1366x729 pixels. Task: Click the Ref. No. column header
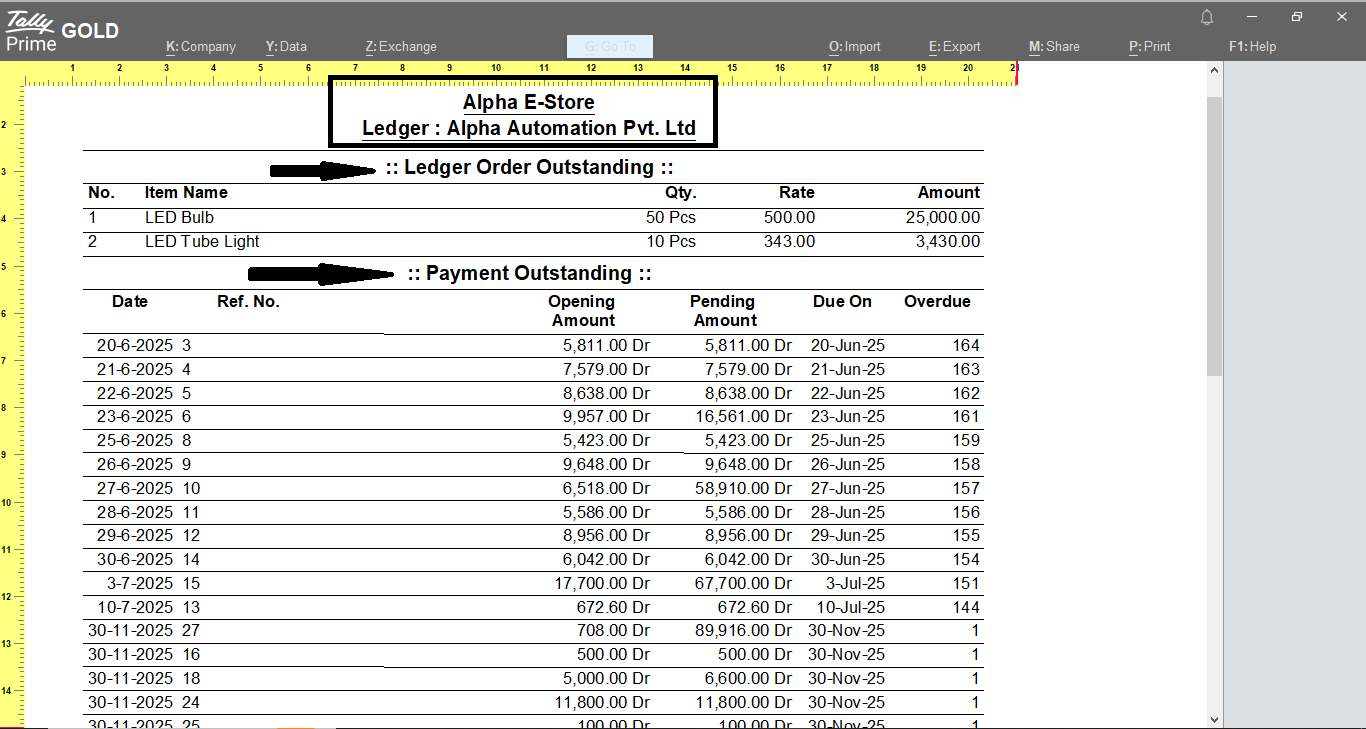(248, 301)
